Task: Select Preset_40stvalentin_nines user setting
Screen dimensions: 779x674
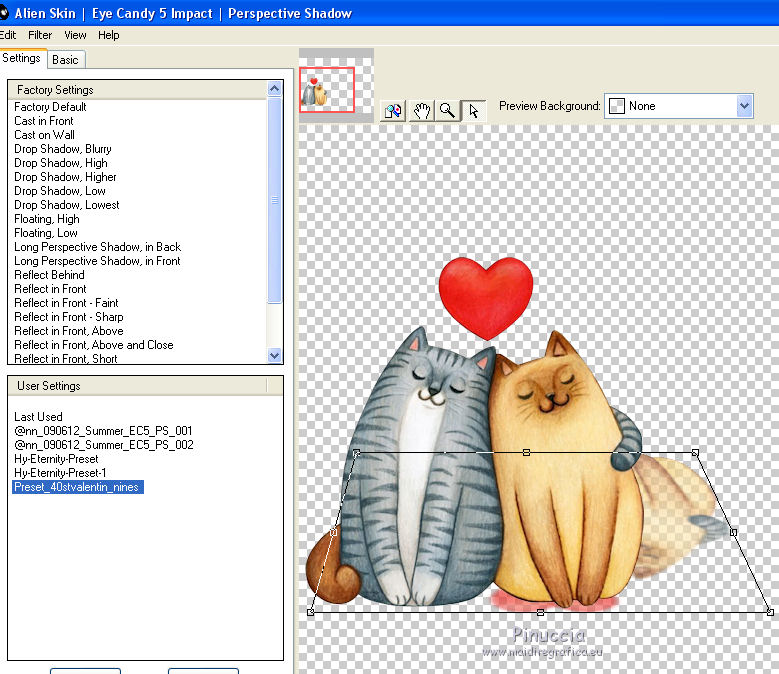Action: coord(78,487)
